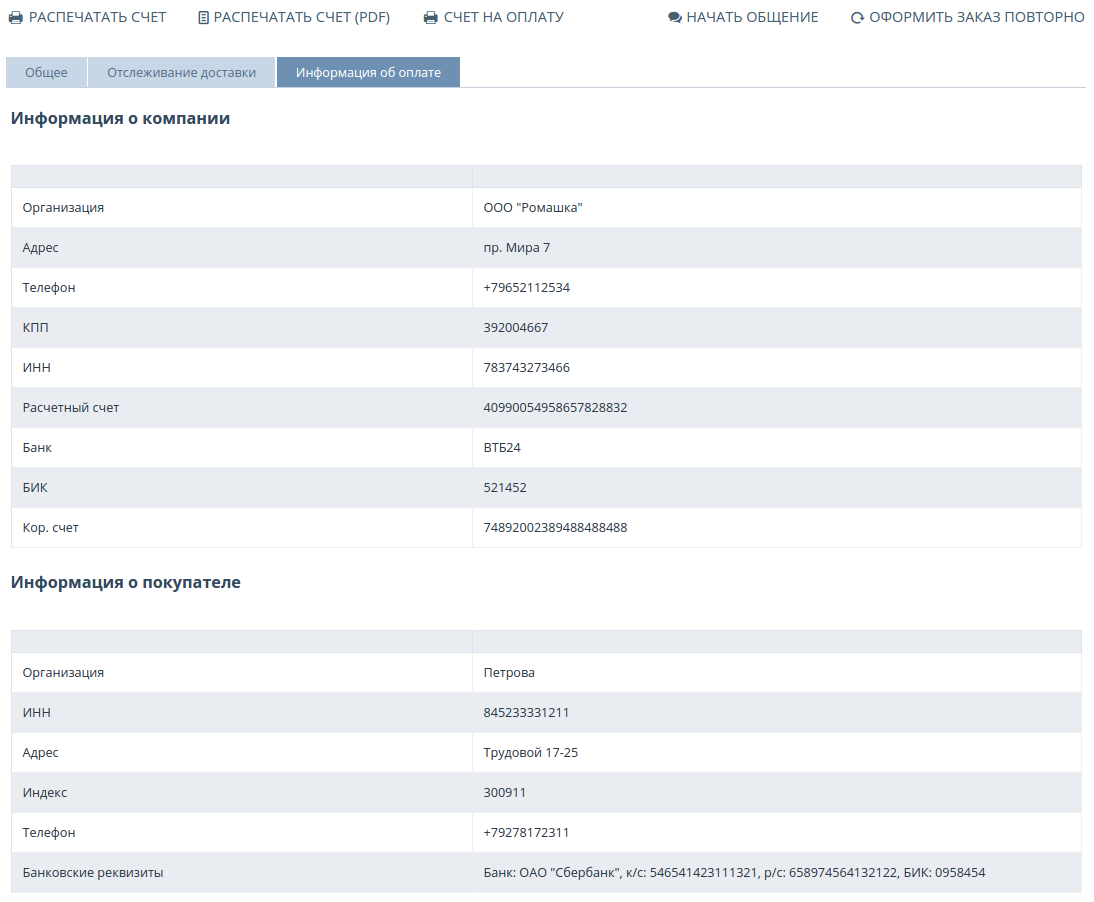Click the Начать общение link text
This screenshot has width=1094, height=902.
752,18
